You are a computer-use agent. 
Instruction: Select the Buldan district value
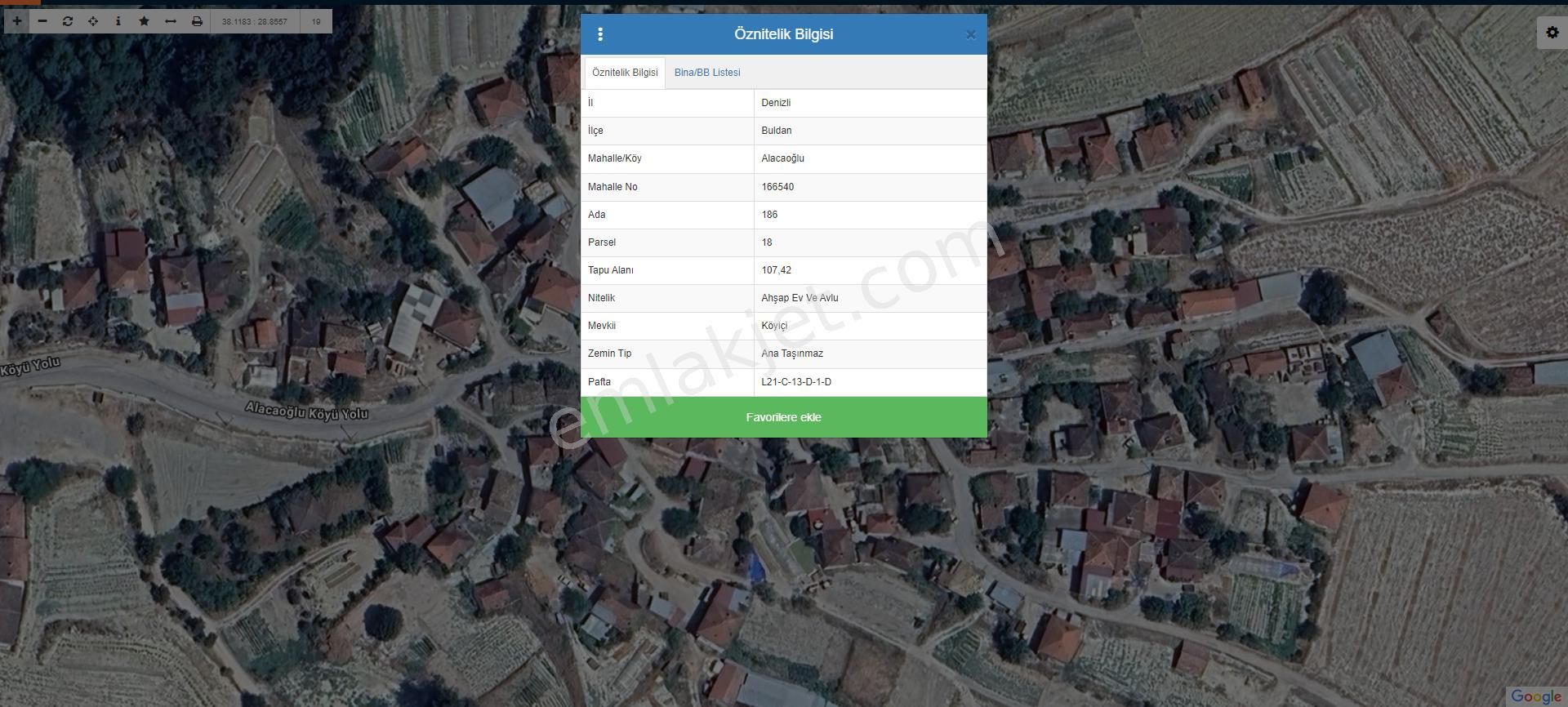(x=776, y=131)
